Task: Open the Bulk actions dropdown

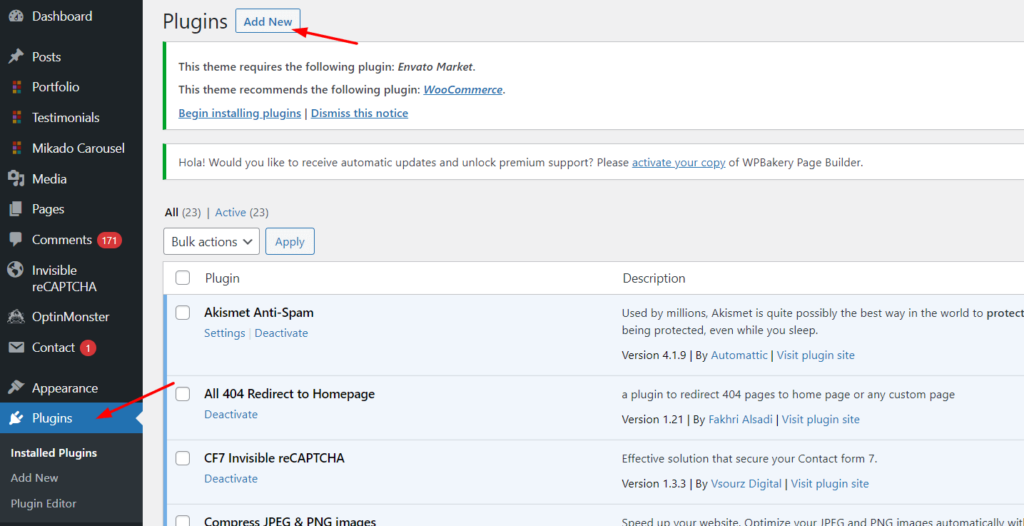Action: coord(212,241)
